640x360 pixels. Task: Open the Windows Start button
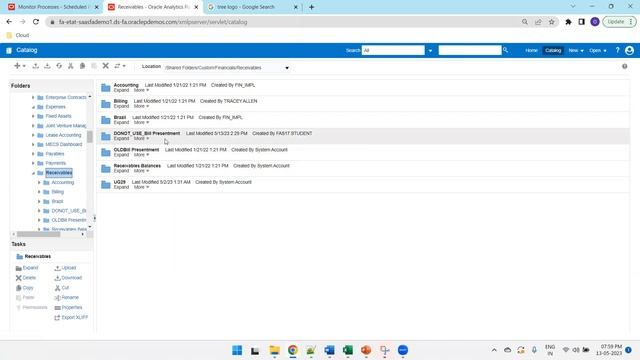(x=237, y=350)
